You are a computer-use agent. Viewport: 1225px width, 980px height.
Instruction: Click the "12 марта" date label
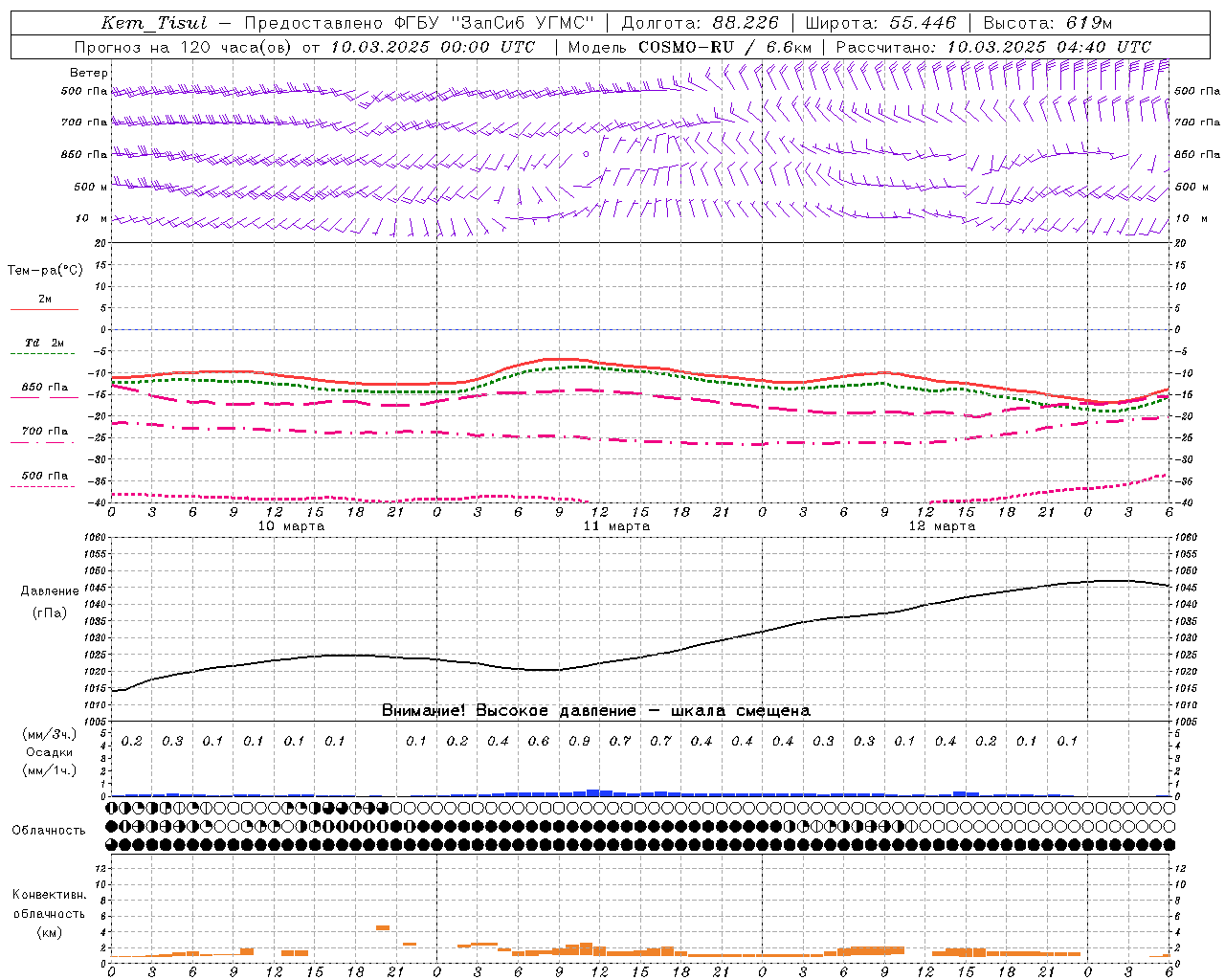pos(942,526)
